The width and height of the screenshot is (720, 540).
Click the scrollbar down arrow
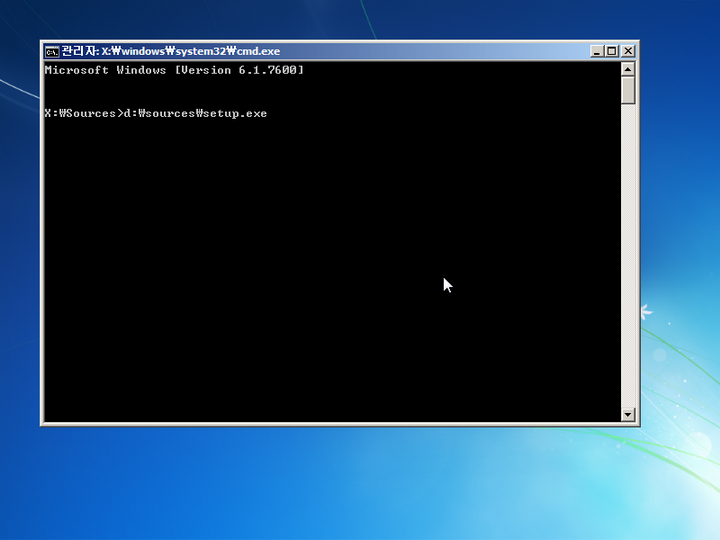(x=628, y=415)
